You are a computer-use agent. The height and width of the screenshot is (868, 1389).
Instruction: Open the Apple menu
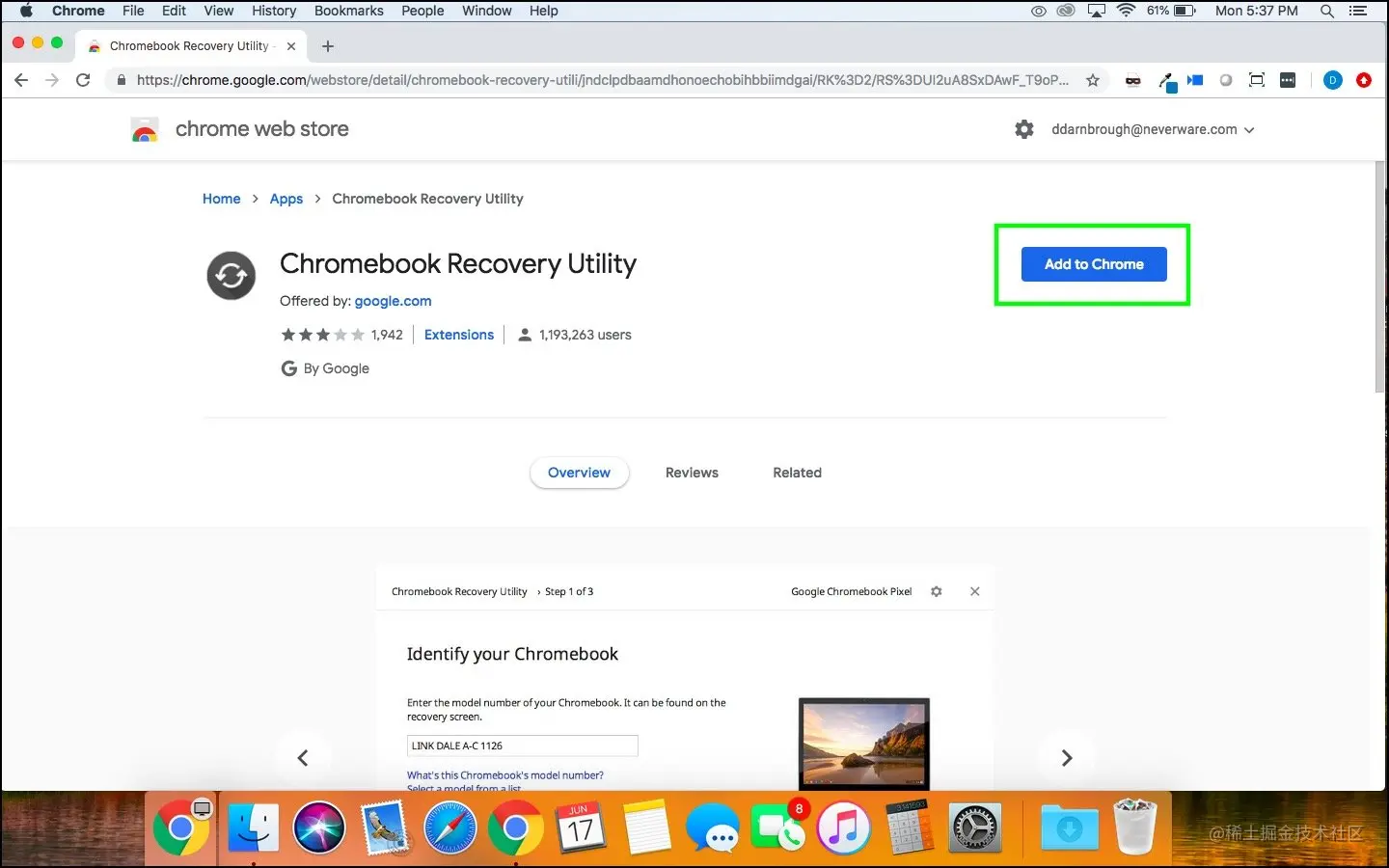point(26,11)
